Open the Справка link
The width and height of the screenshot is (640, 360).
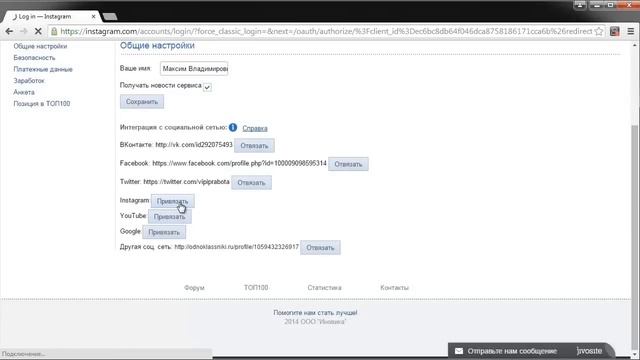point(255,128)
